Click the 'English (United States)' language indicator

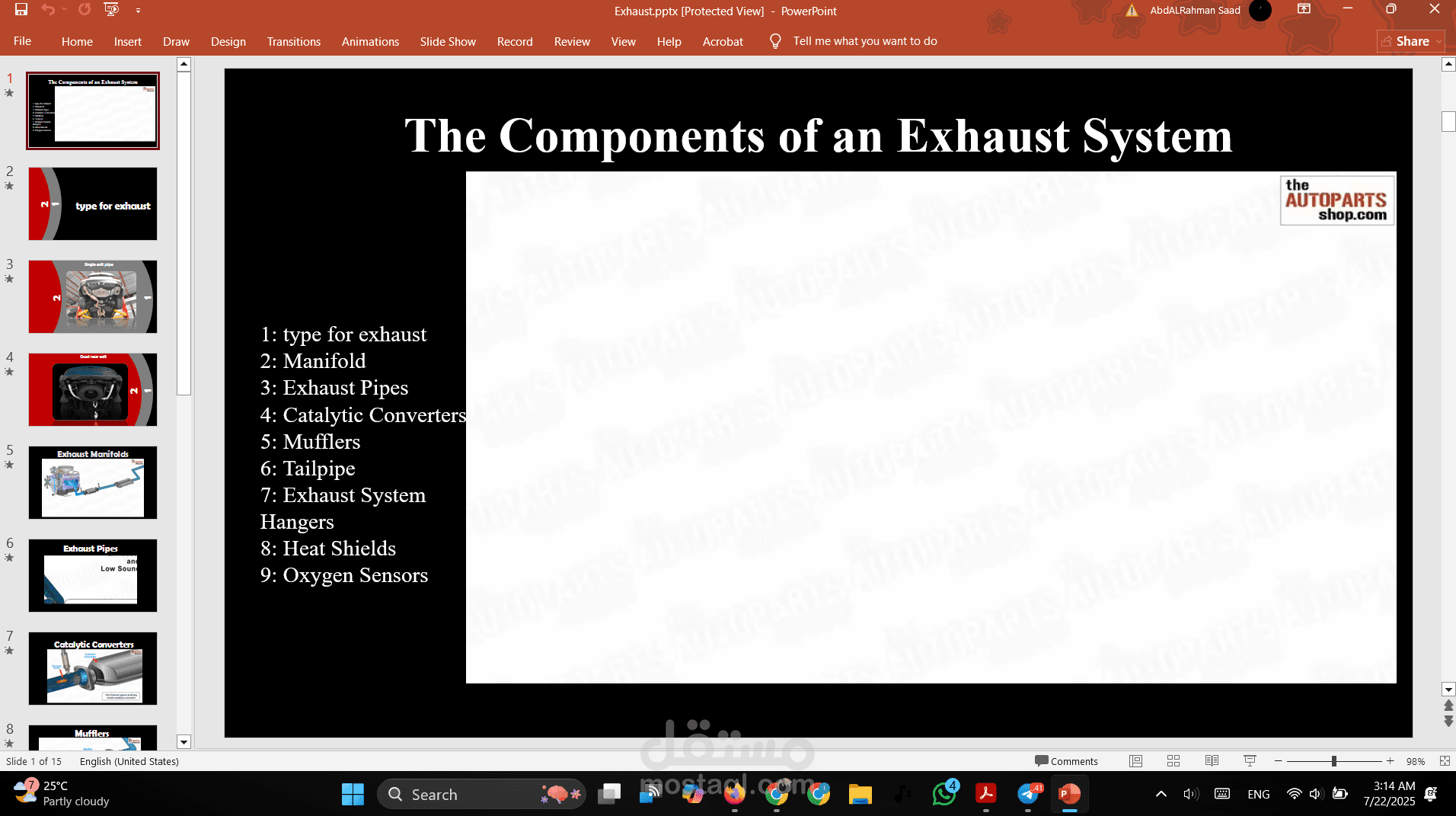[129, 761]
